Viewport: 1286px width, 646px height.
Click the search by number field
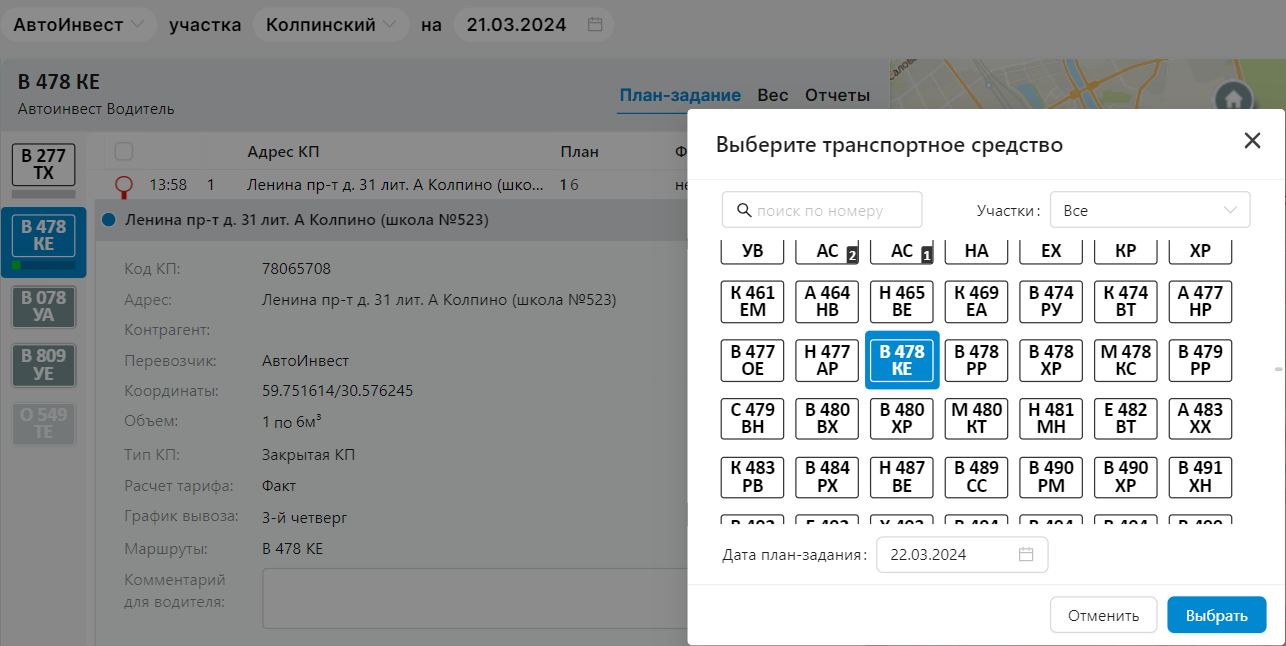click(x=832, y=211)
